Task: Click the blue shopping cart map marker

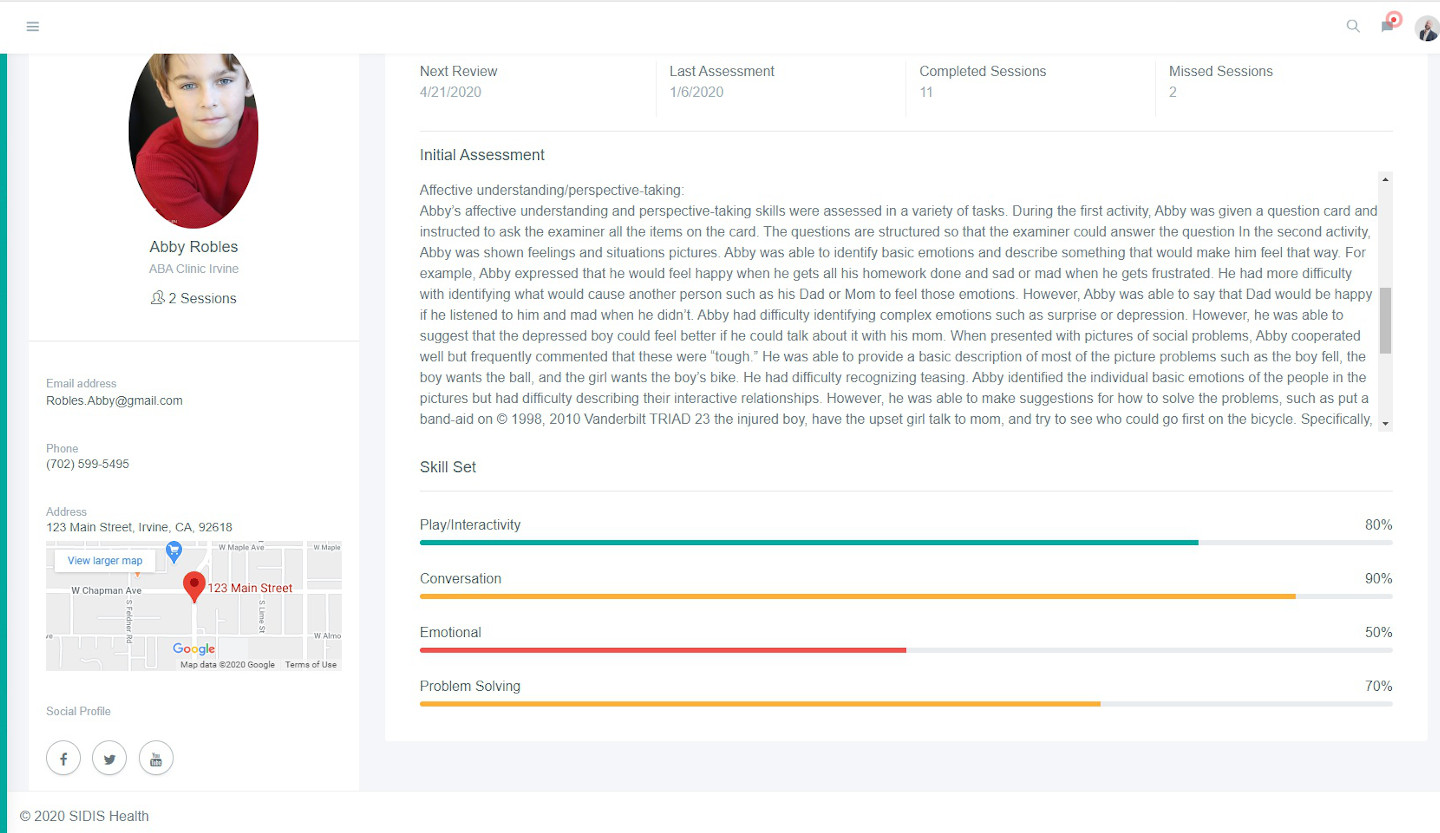Action: click(174, 550)
